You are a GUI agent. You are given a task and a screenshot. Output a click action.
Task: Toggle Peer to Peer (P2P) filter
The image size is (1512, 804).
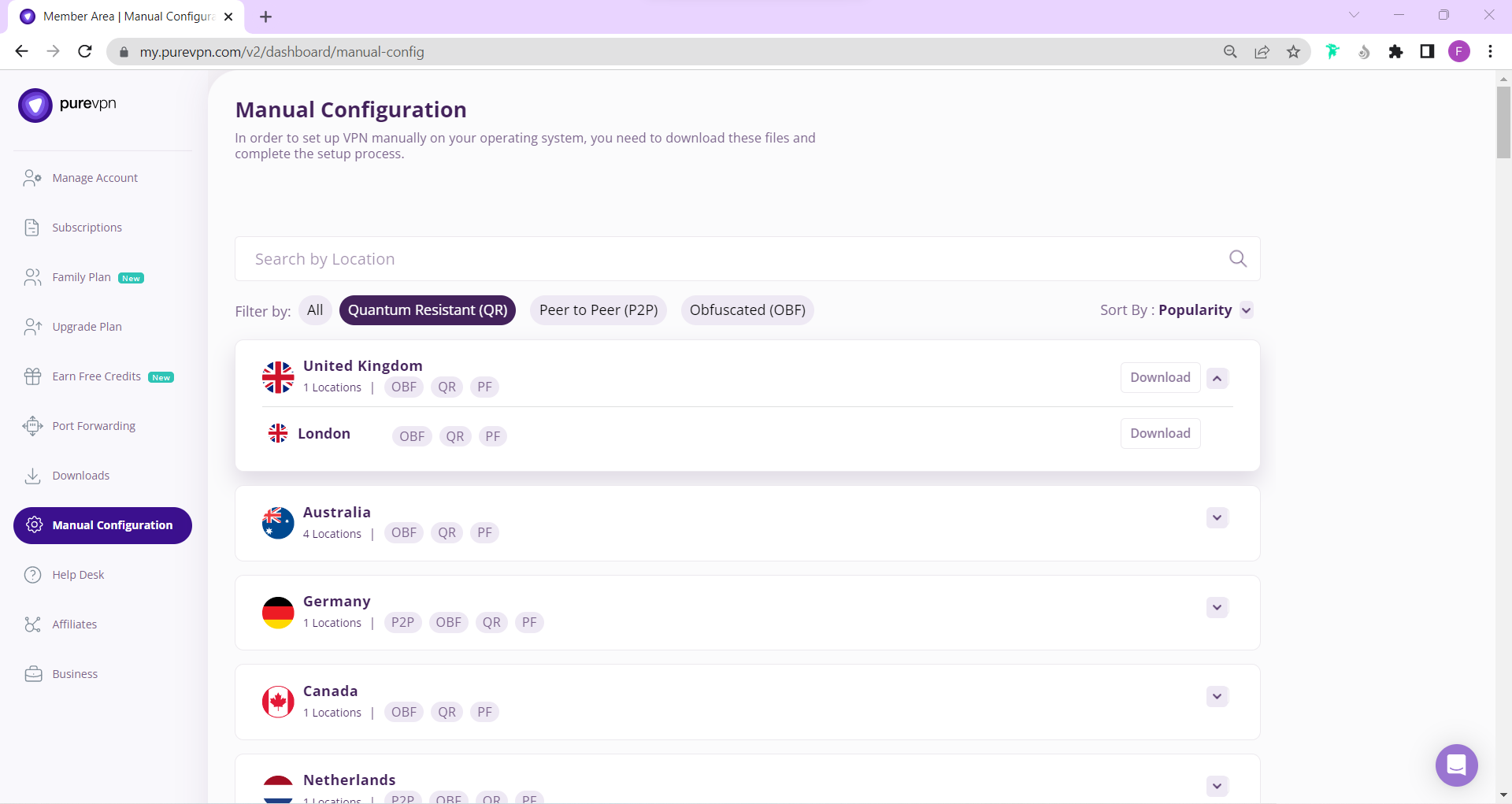[598, 310]
